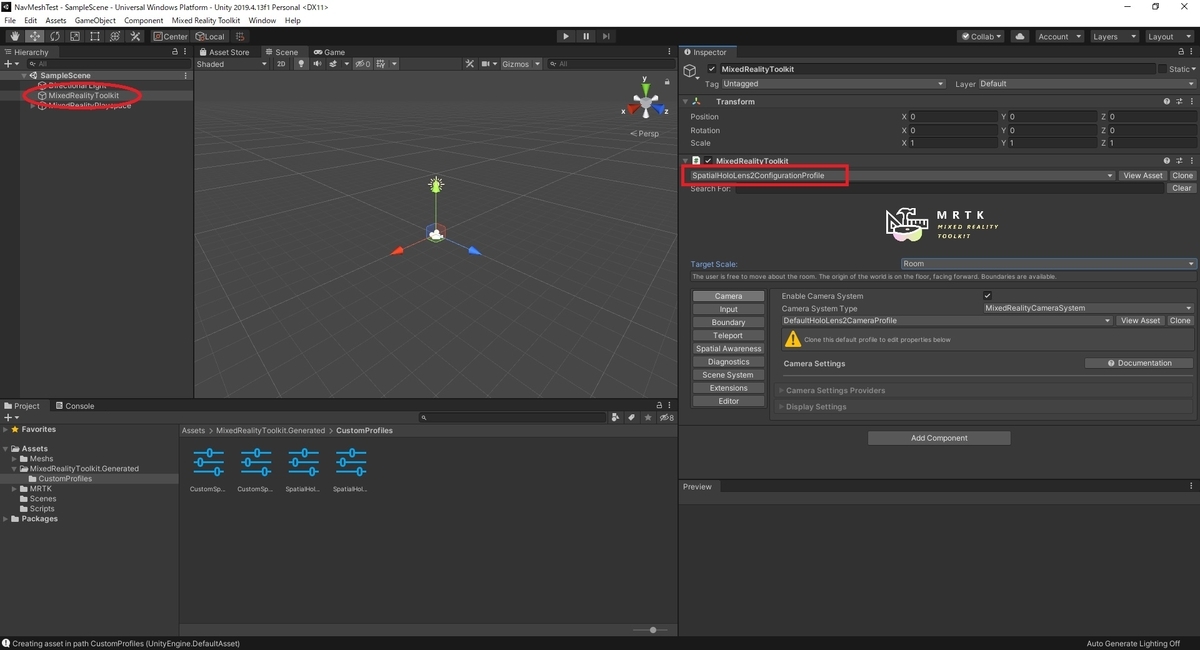Select the Rotate tool
The width and height of the screenshot is (1200, 650).
[54, 36]
